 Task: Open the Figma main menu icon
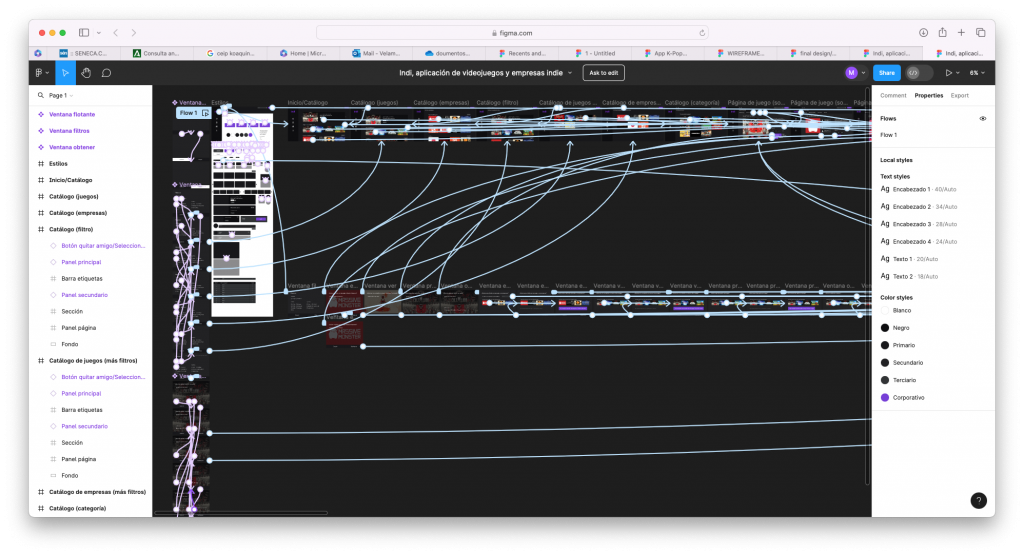[x=40, y=73]
